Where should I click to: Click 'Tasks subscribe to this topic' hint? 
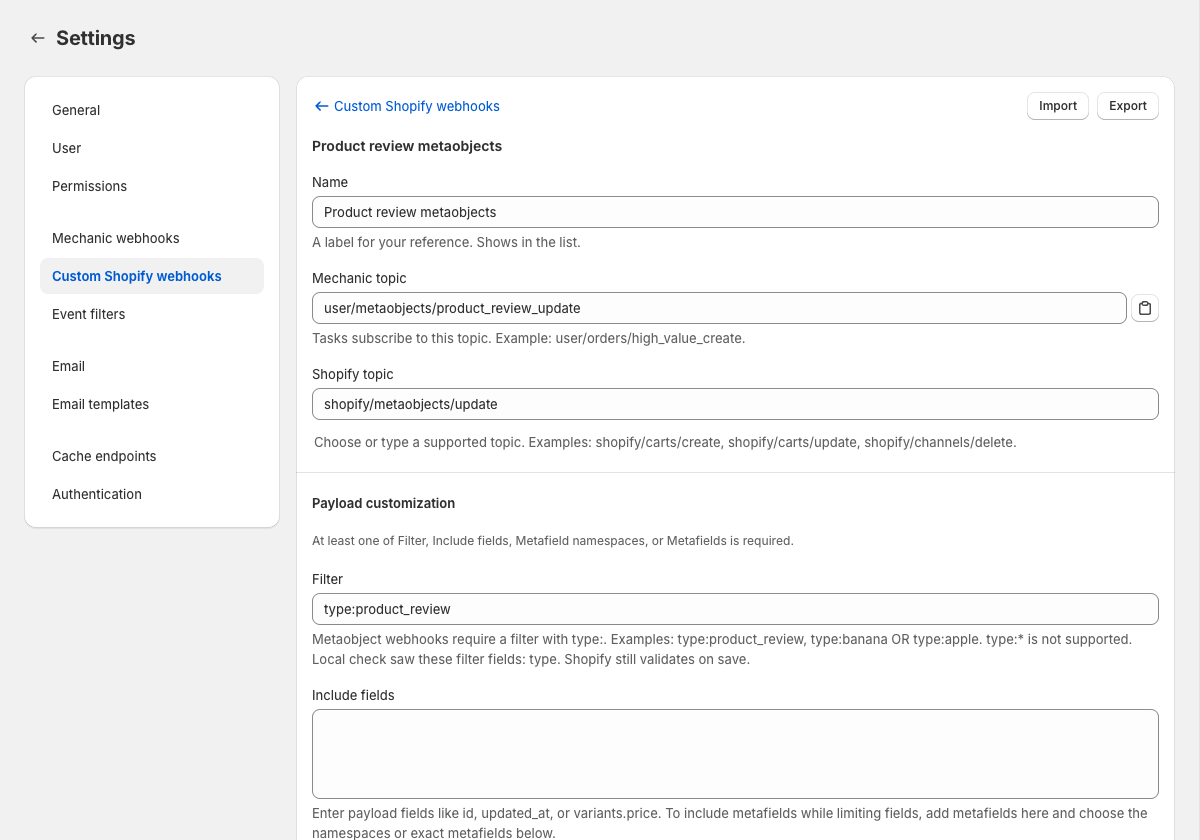point(528,338)
